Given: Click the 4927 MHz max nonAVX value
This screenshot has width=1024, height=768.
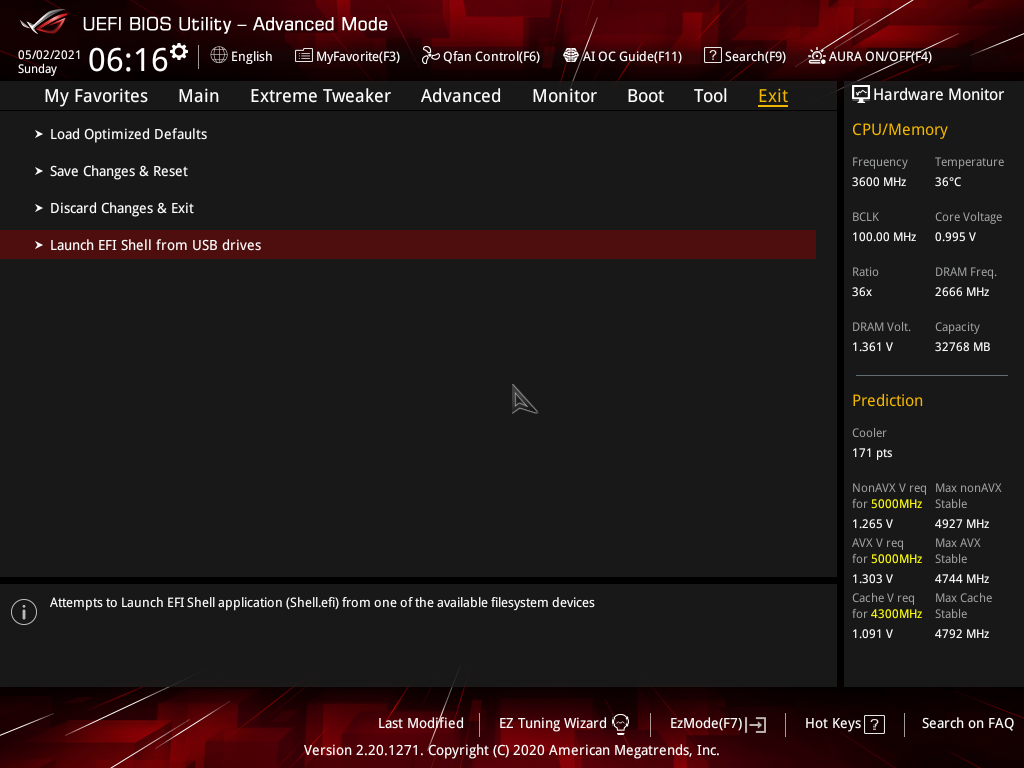Looking at the screenshot, I should pyautogui.click(x=961, y=524).
